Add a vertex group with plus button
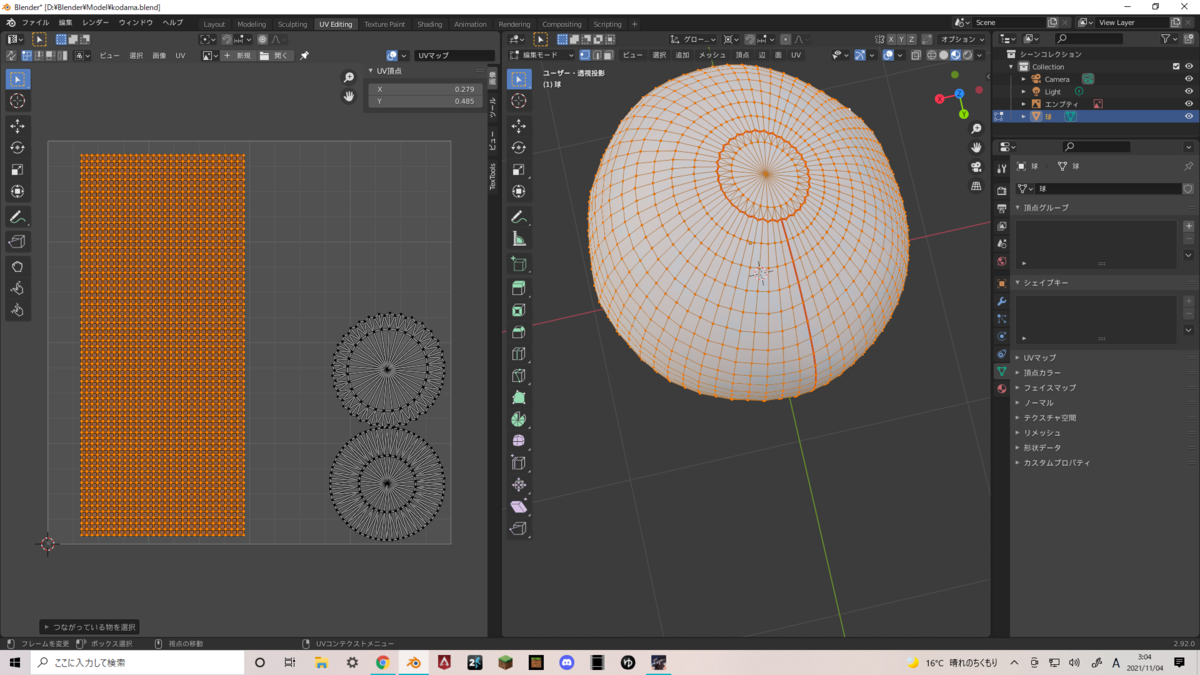The width and height of the screenshot is (1200, 675). point(1188,227)
